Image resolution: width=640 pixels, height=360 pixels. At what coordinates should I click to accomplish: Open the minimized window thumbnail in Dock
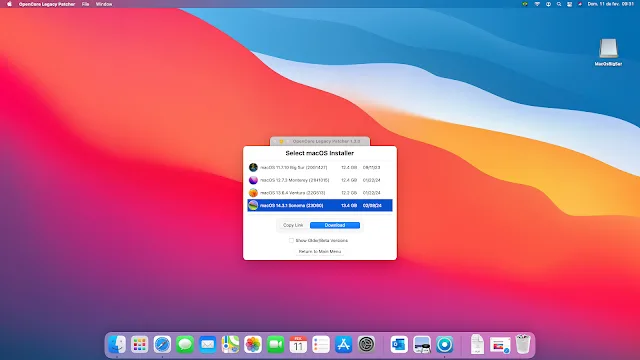[x=500, y=345]
